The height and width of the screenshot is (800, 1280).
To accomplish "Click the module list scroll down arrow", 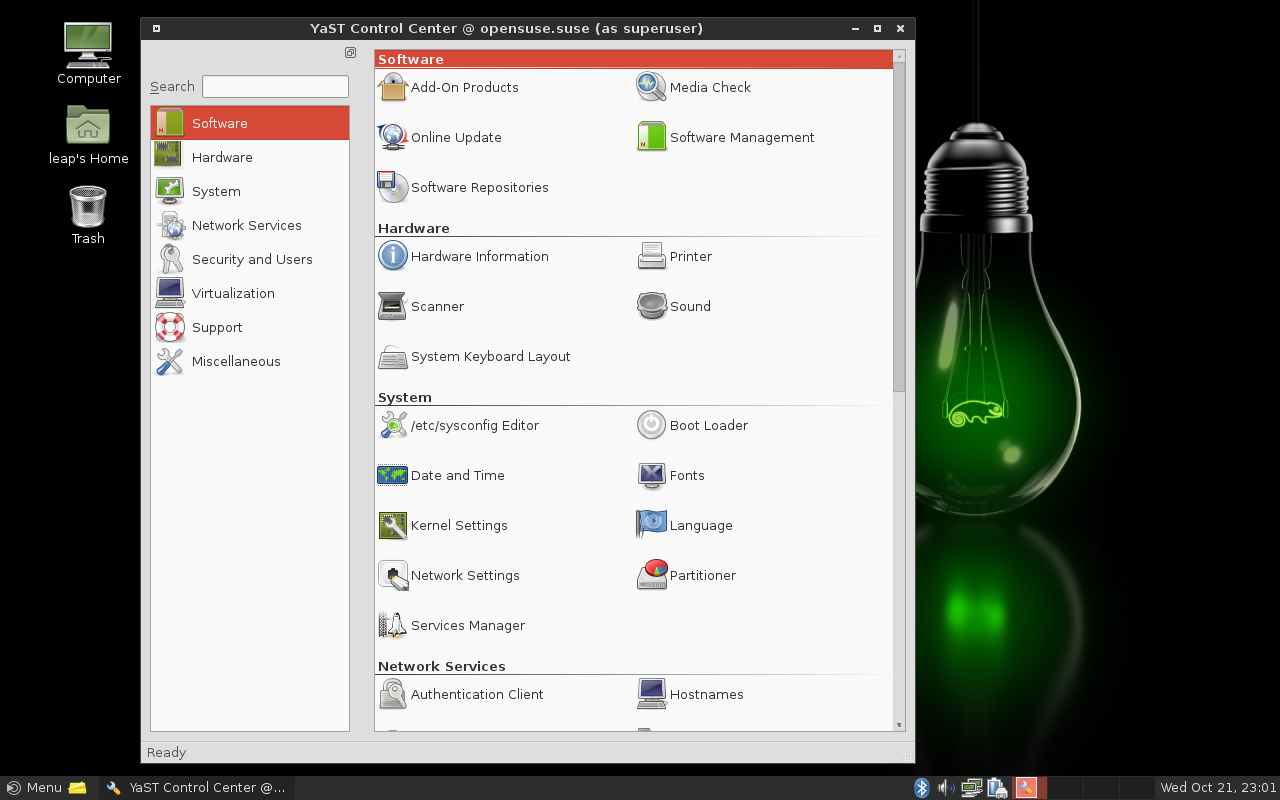I will coord(899,724).
